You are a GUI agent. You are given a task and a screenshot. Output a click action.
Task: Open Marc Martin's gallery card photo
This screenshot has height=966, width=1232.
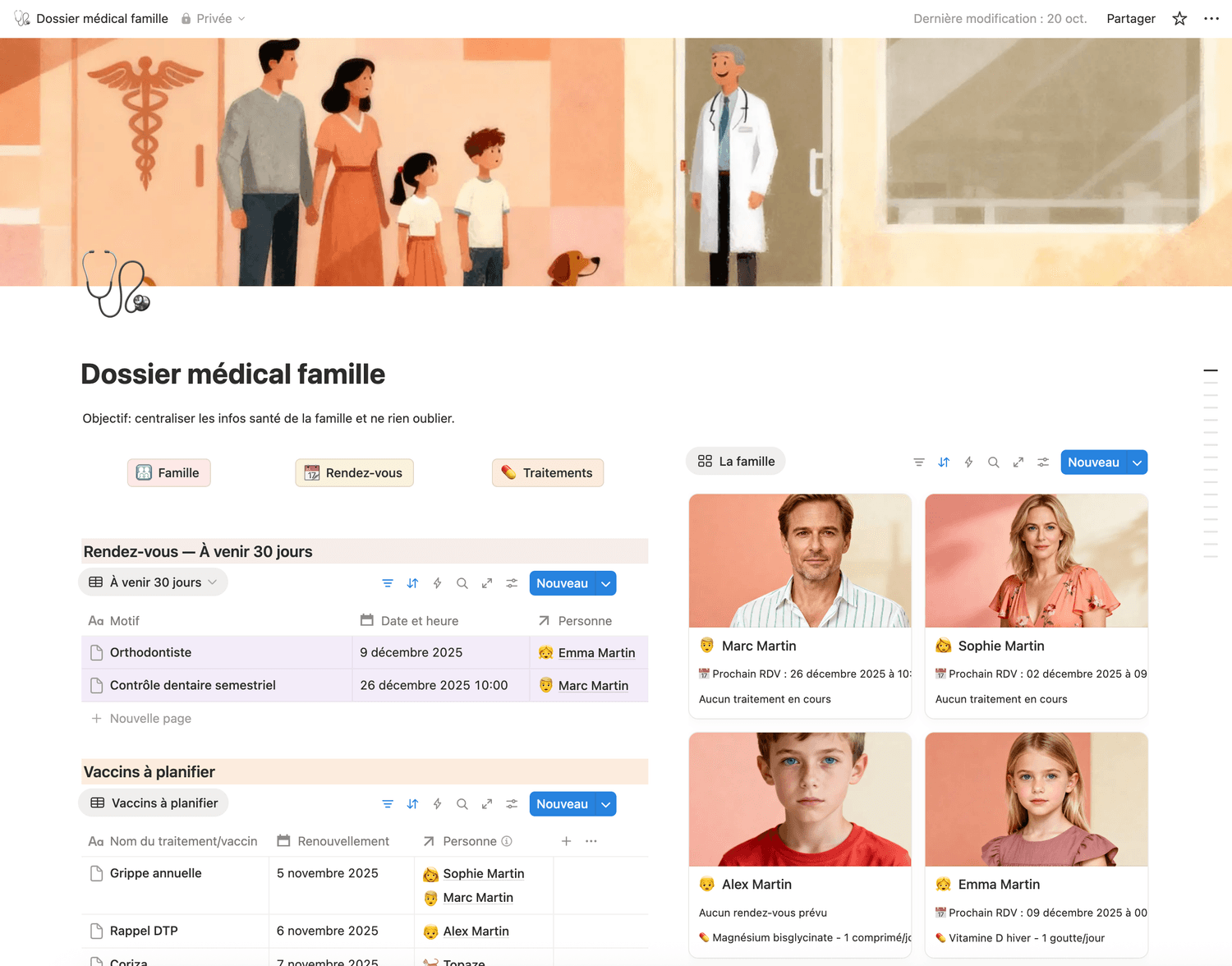click(800, 561)
